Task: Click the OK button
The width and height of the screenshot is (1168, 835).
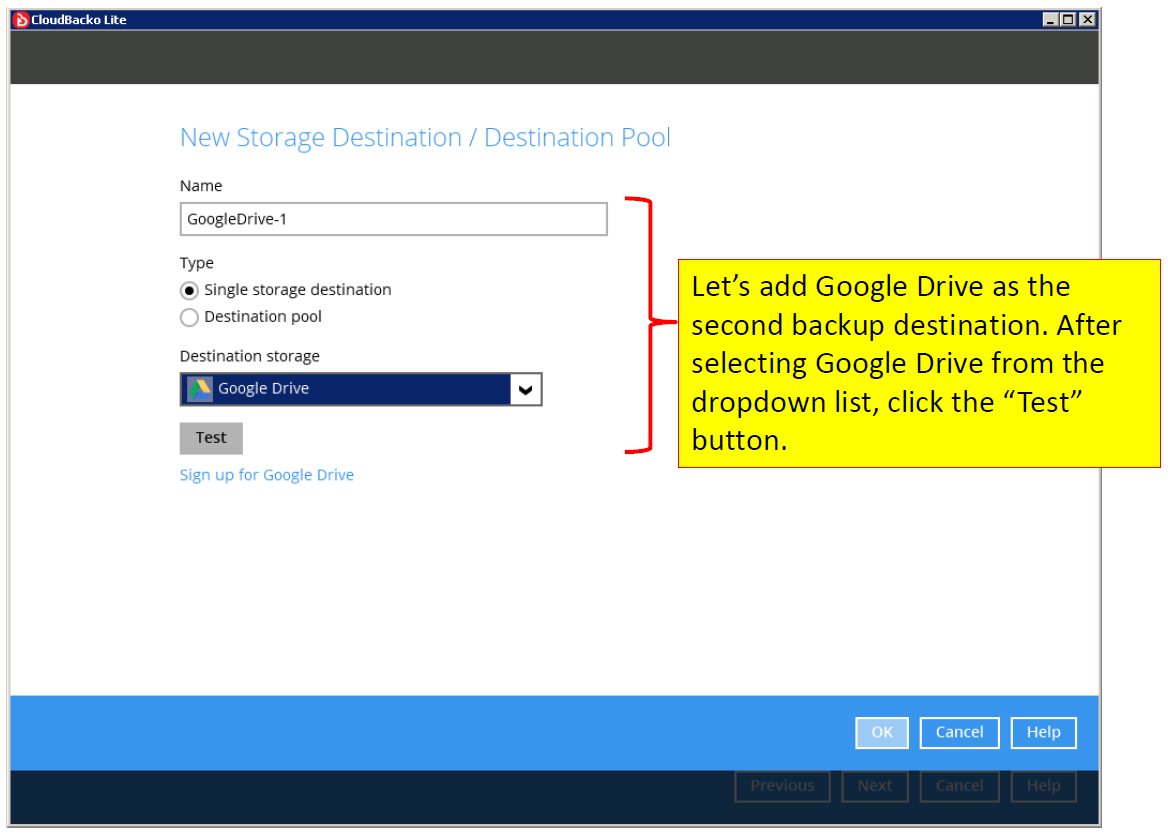Action: (x=882, y=732)
